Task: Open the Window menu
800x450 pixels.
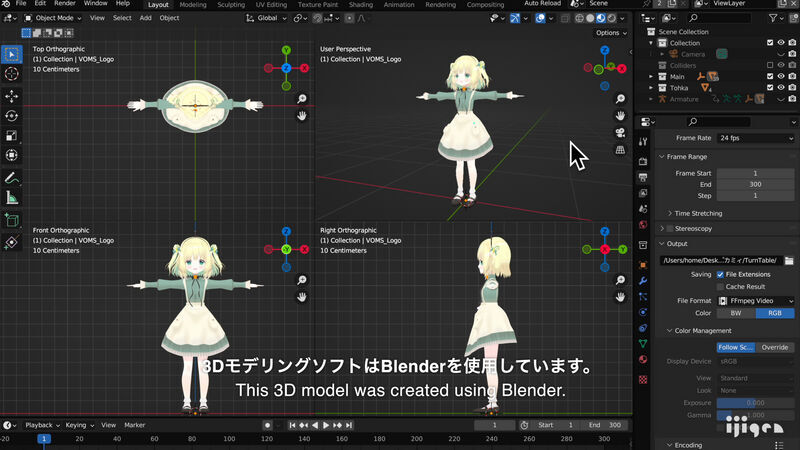Action: [x=95, y=3]
